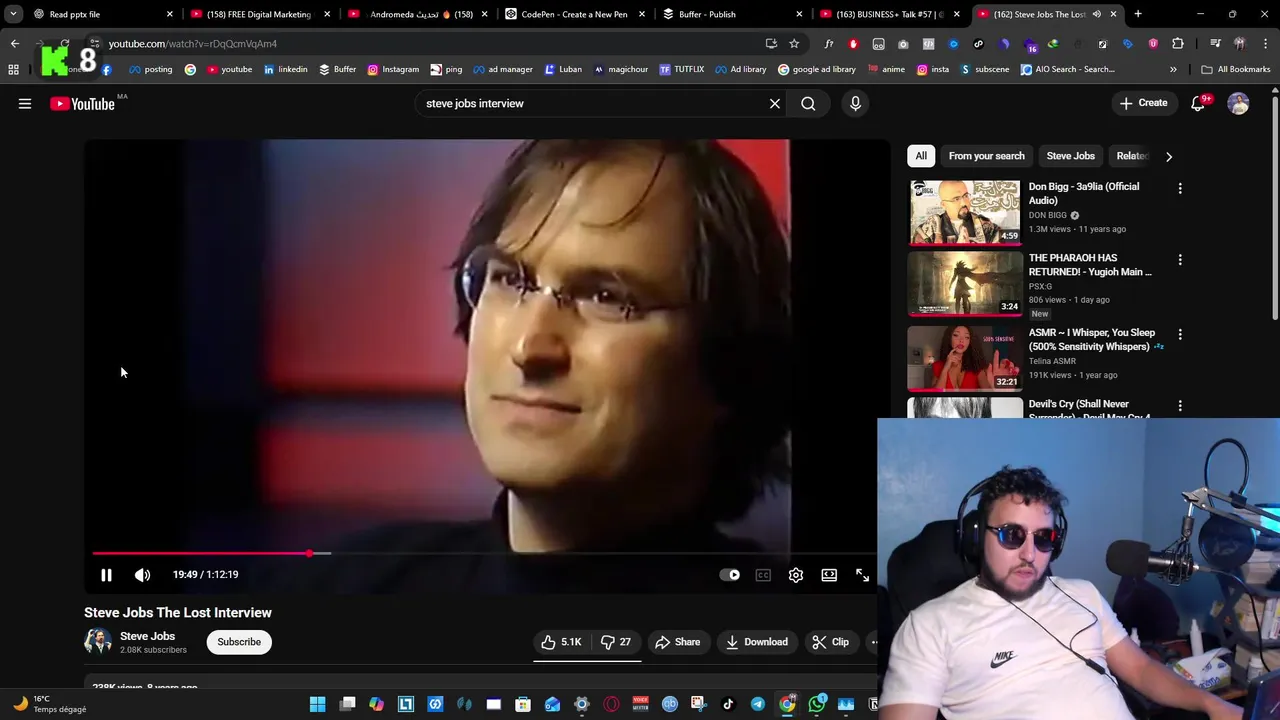Open options for Pharaoh Has Returned video
The height and width of the screenshot is (720, 1280).
coord(1180,260)
